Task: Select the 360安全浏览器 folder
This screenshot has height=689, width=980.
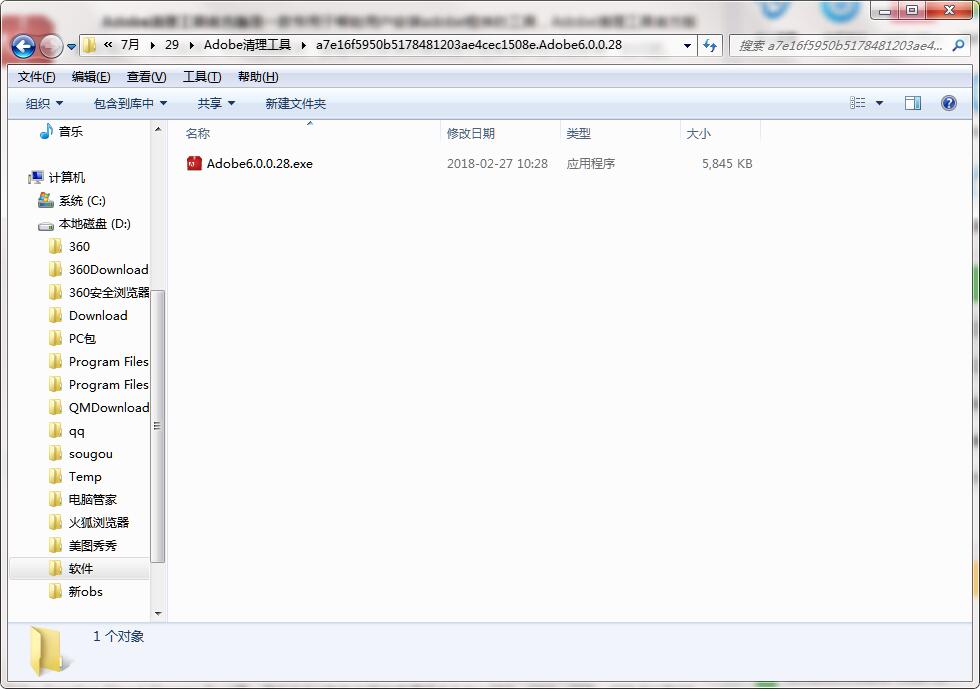Action: point(109,293)
